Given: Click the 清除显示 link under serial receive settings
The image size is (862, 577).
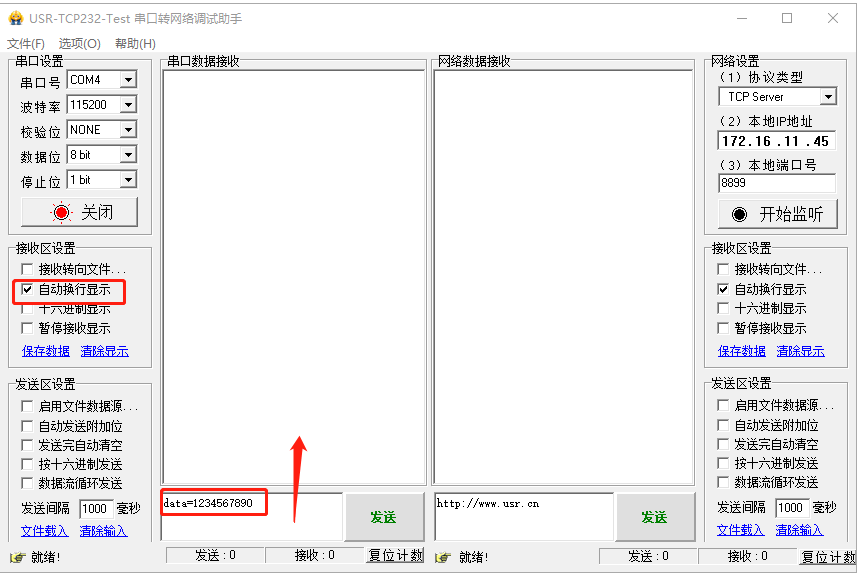Looking at the screenshot, I should point(104,351).
